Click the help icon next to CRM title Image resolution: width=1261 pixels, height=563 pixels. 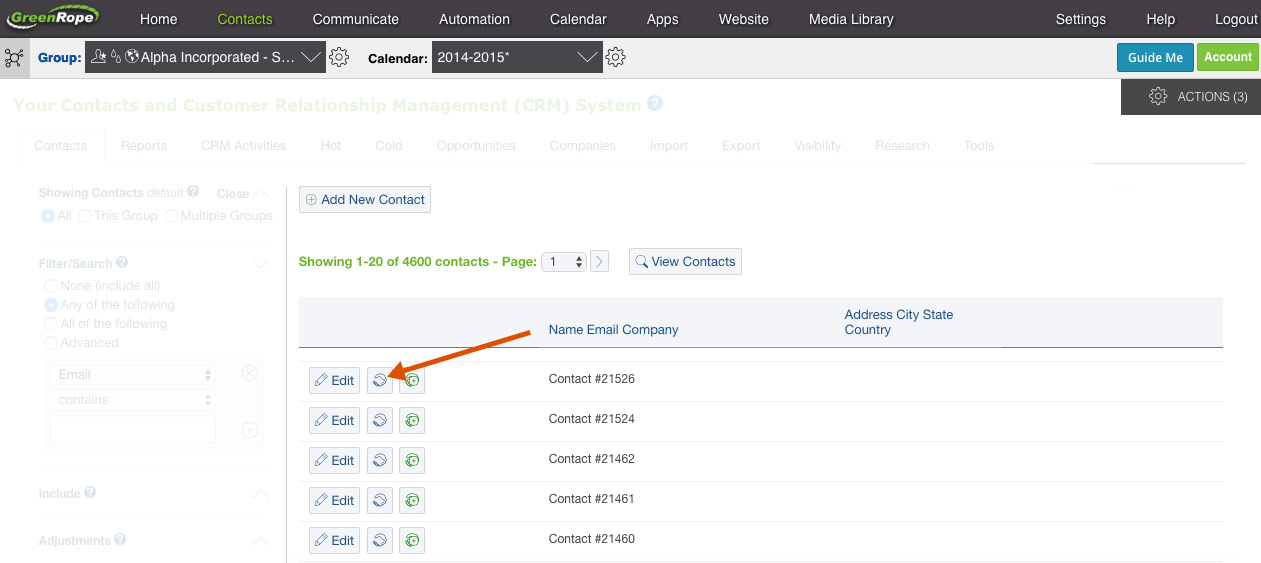point(655,104)
